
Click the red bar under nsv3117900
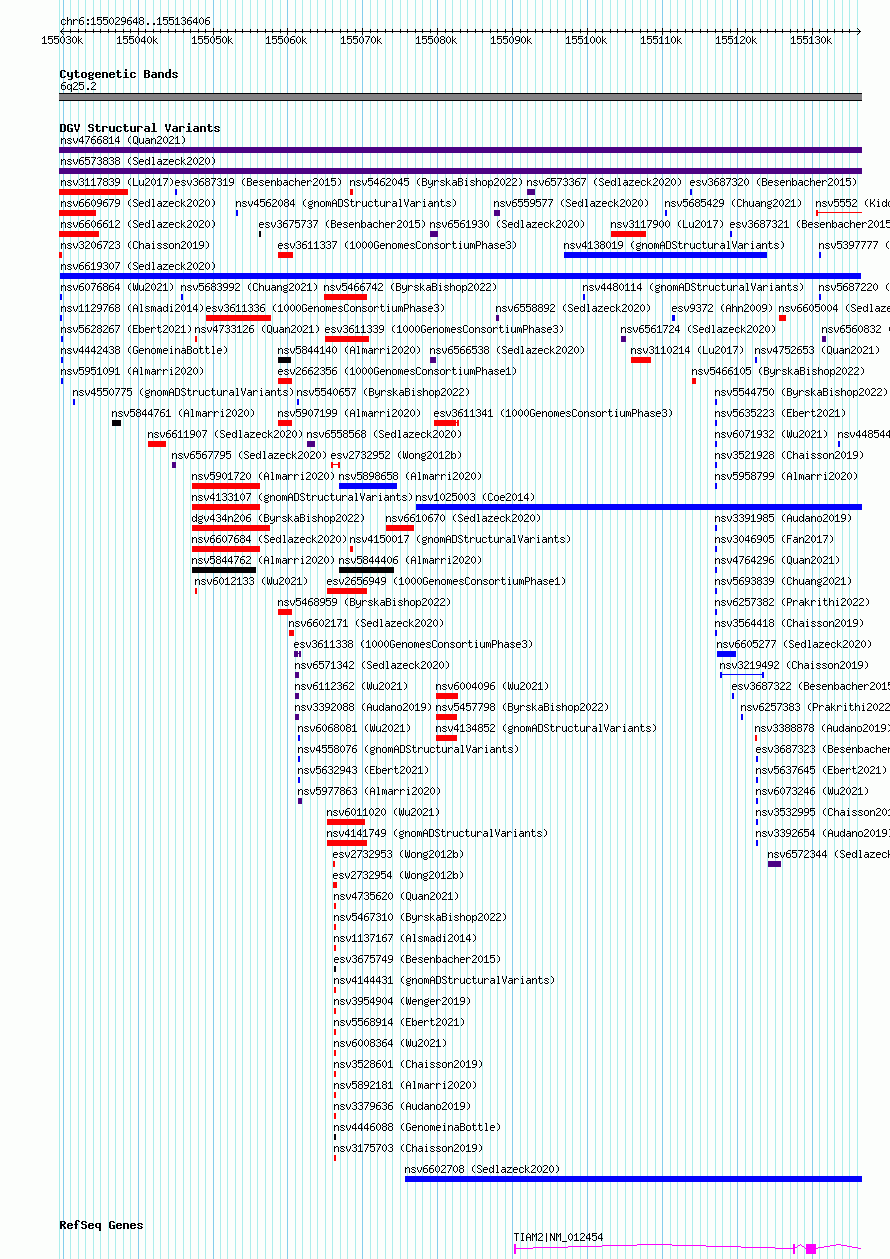pyautogui.click(x=629, y=234)
